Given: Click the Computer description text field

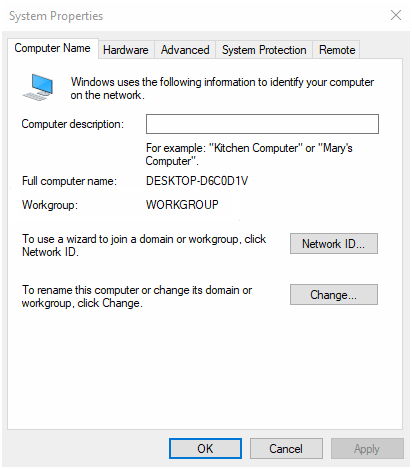Looking at the screenshot, I should click(262, 124).
